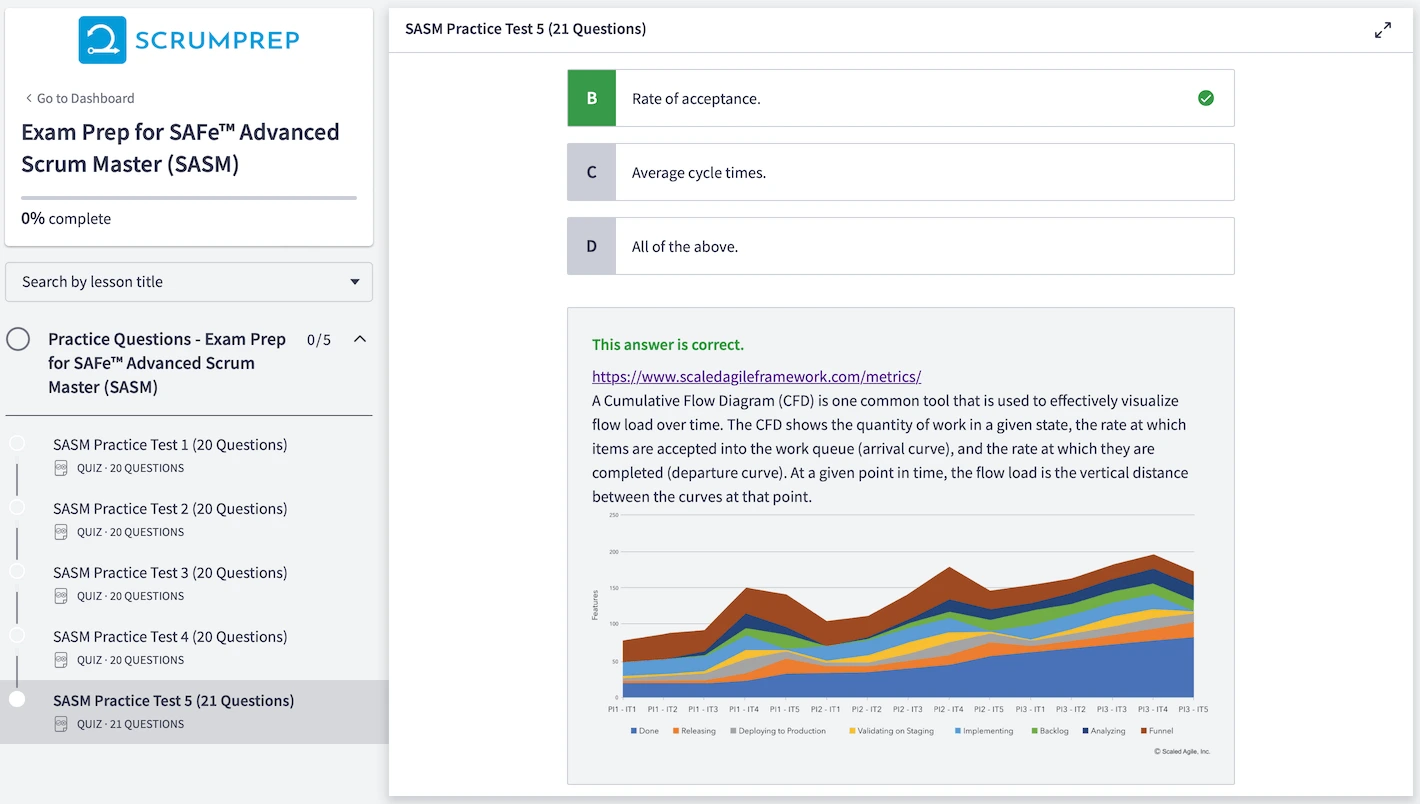Open the scaledagileframework.com metrics link
Screen dimensions: 1420x804
coord(756,377)
